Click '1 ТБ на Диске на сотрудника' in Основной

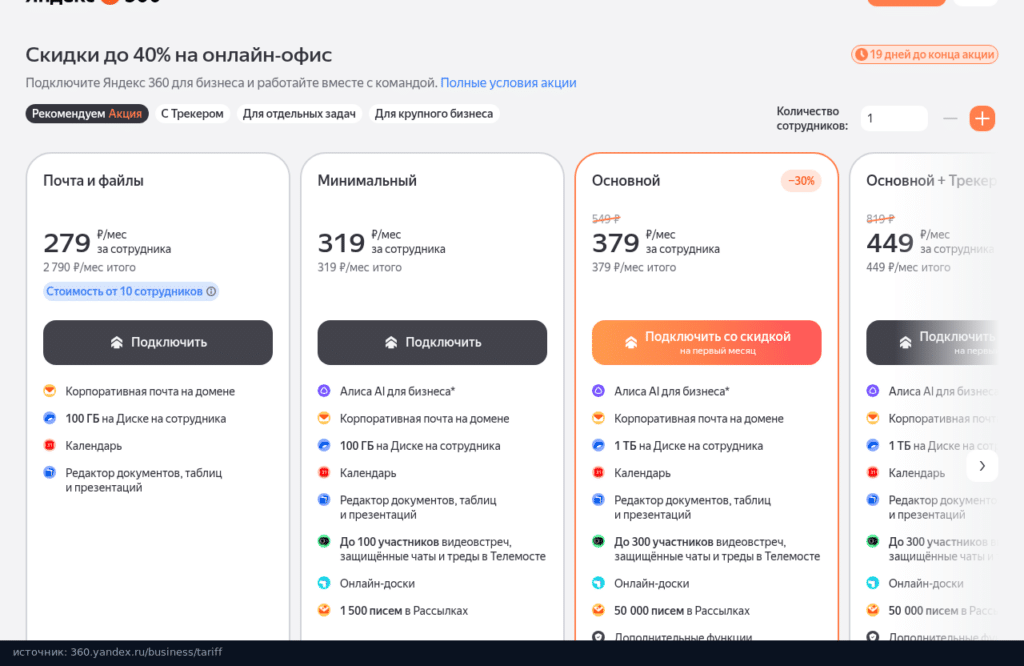click(x=688, y=446)
